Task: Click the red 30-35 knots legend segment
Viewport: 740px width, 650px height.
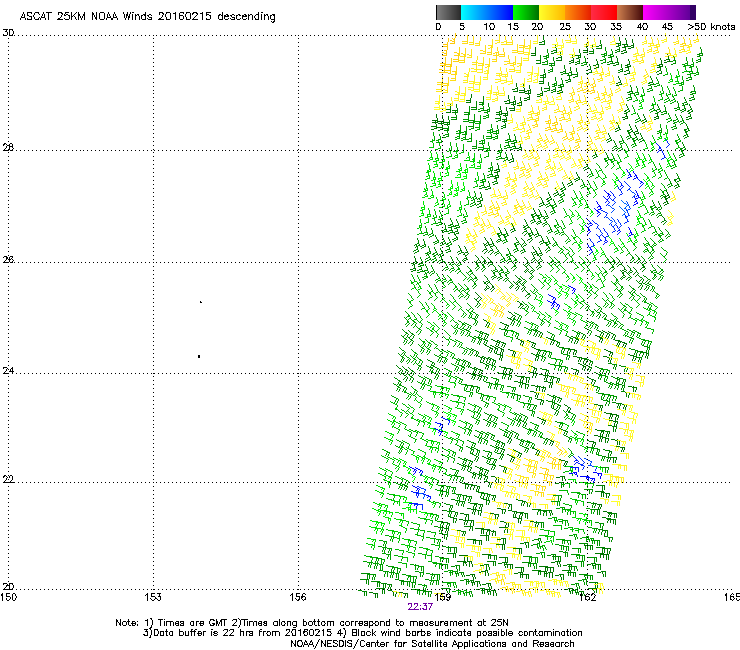Action: (x=604, y=12)
